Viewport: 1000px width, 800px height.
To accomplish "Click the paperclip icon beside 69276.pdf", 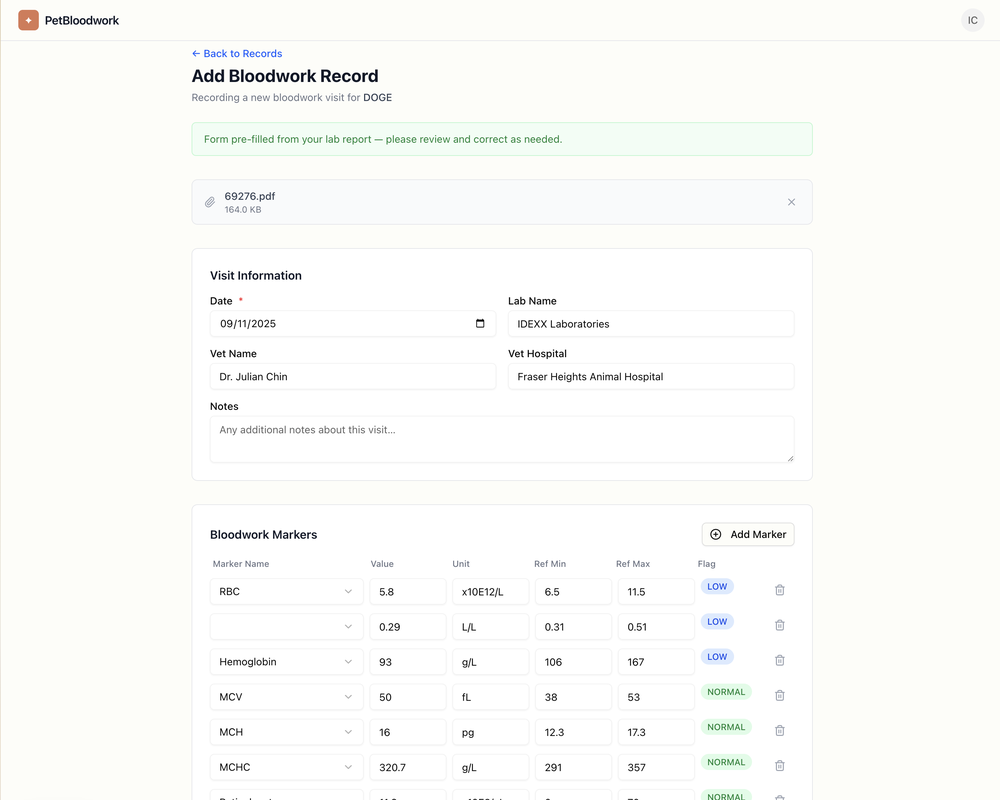I will 210,202.
